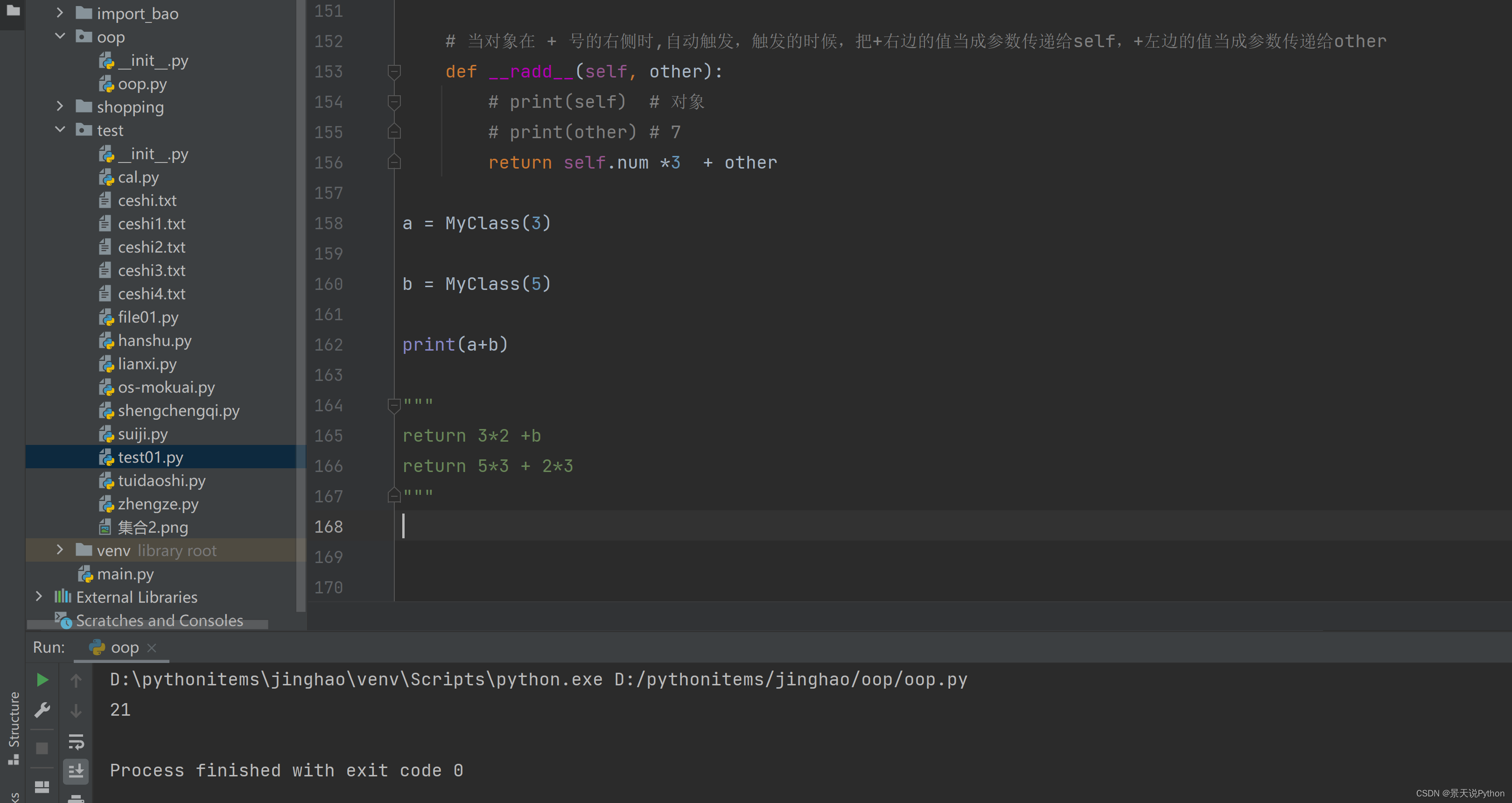This screenshot has height=803, width=1512.
Task: Toggle soft-wrap icon in Run console
Action: pos(76,741)
